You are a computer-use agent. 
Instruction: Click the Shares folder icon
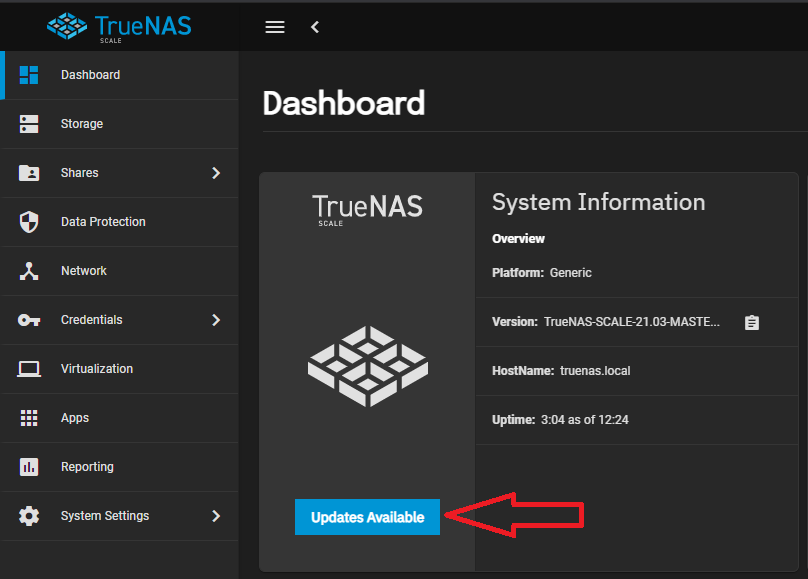(29, 173)
